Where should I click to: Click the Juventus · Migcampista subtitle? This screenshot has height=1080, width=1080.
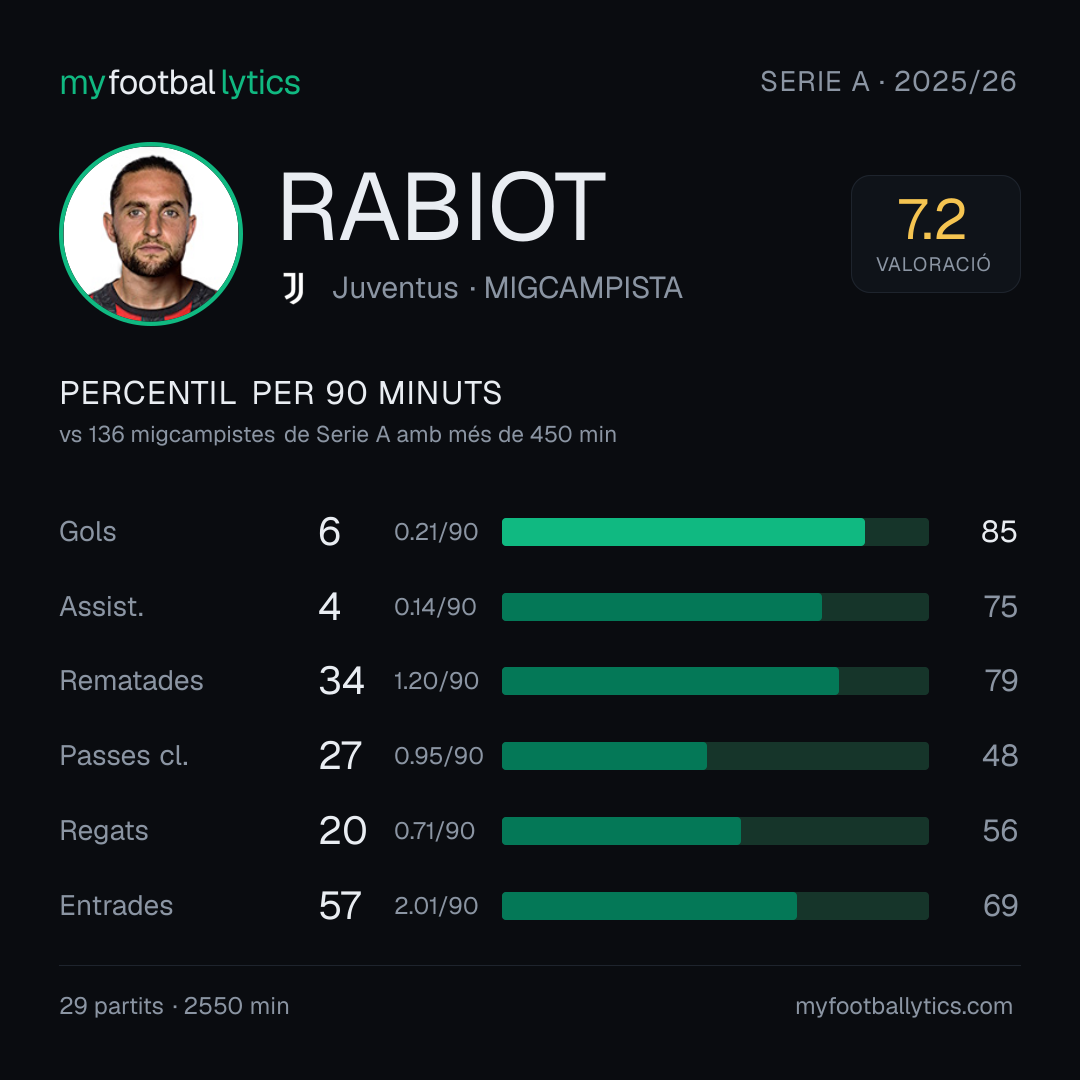click(507, 288)
